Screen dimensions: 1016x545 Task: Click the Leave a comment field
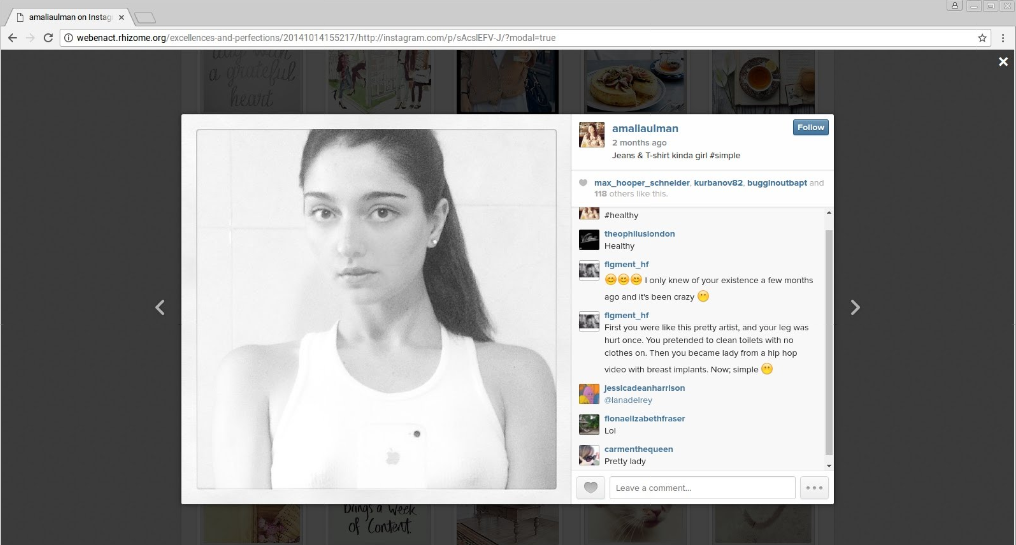702,487
